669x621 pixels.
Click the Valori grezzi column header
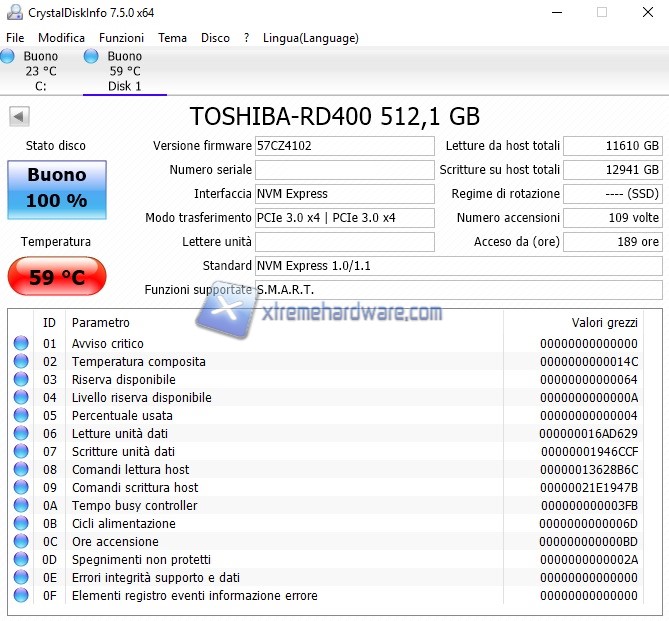pyautogui.click(x=603, y=323)
